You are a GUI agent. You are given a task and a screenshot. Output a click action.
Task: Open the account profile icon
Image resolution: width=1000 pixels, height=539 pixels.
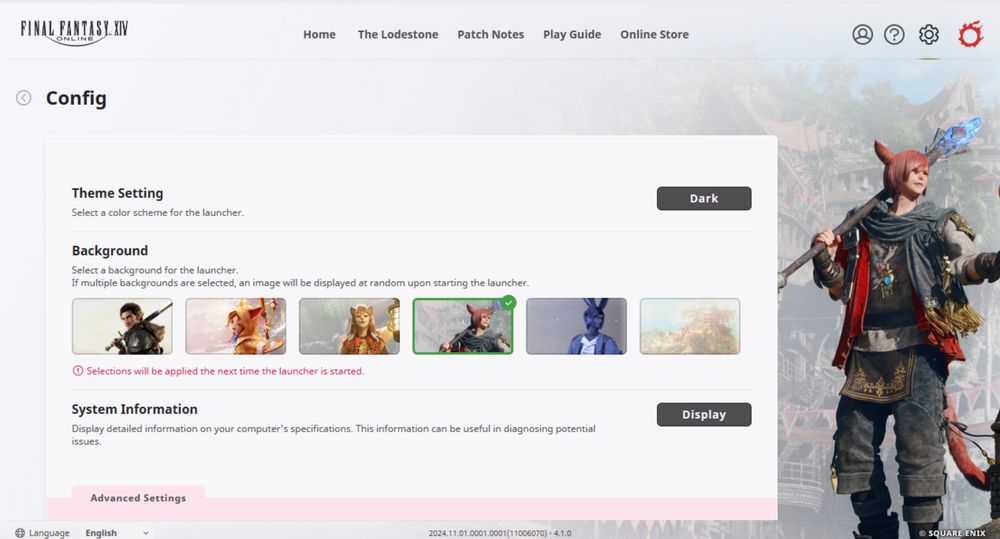862,34
